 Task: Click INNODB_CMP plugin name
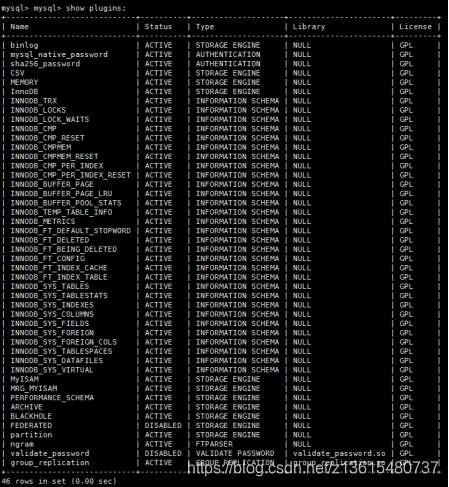[33, 128]
